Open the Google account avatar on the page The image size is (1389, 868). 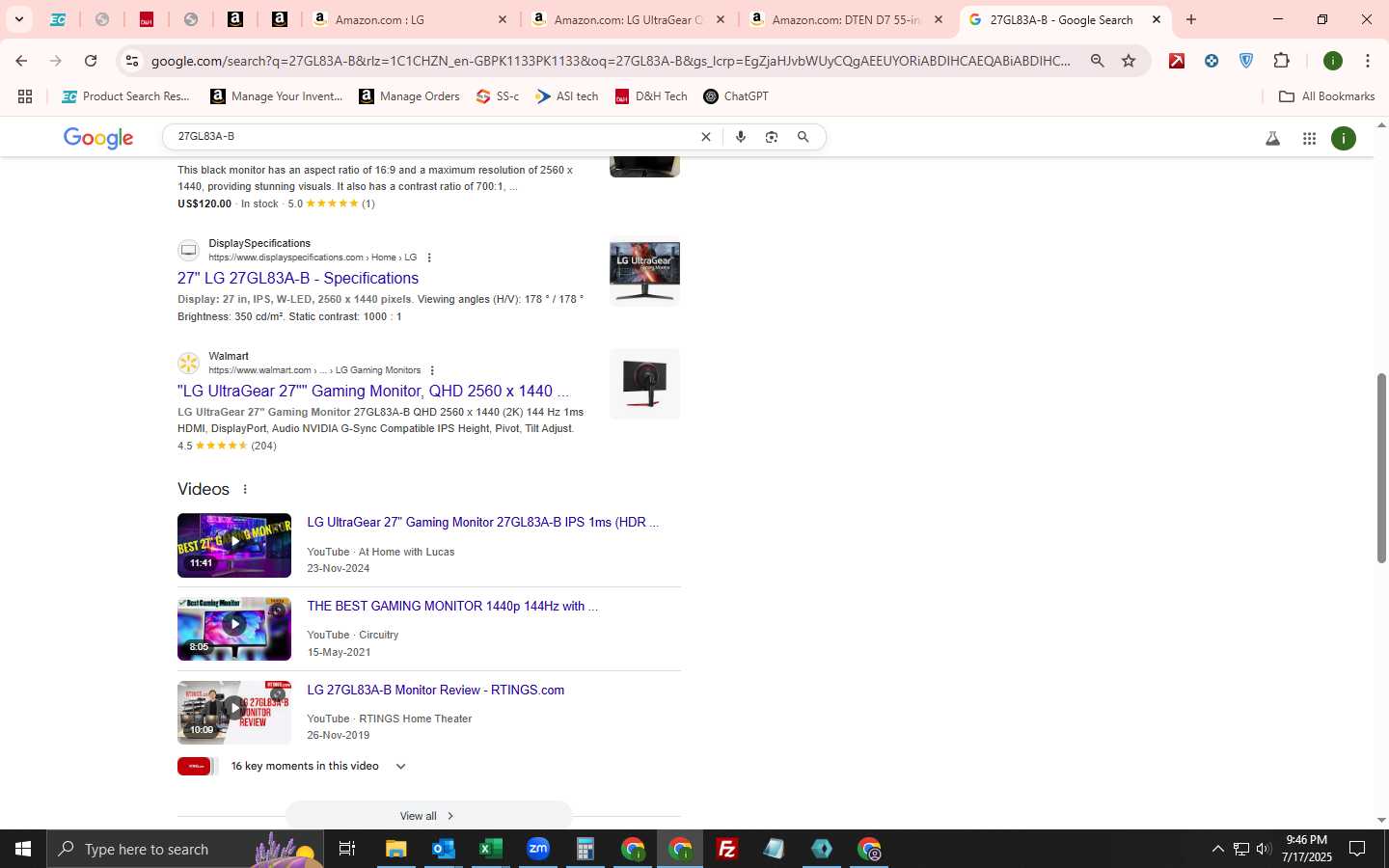[1344, 138]
